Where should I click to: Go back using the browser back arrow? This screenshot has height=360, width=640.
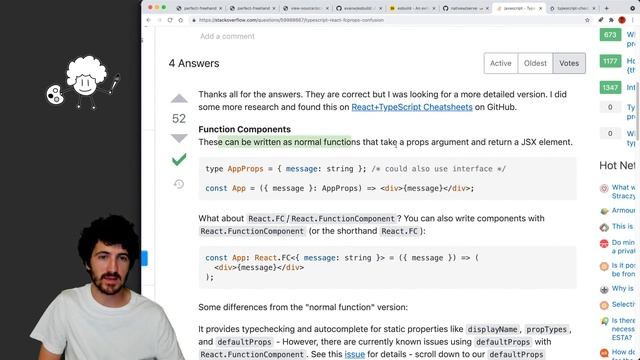pyautogui.click(x=149, y=20)
